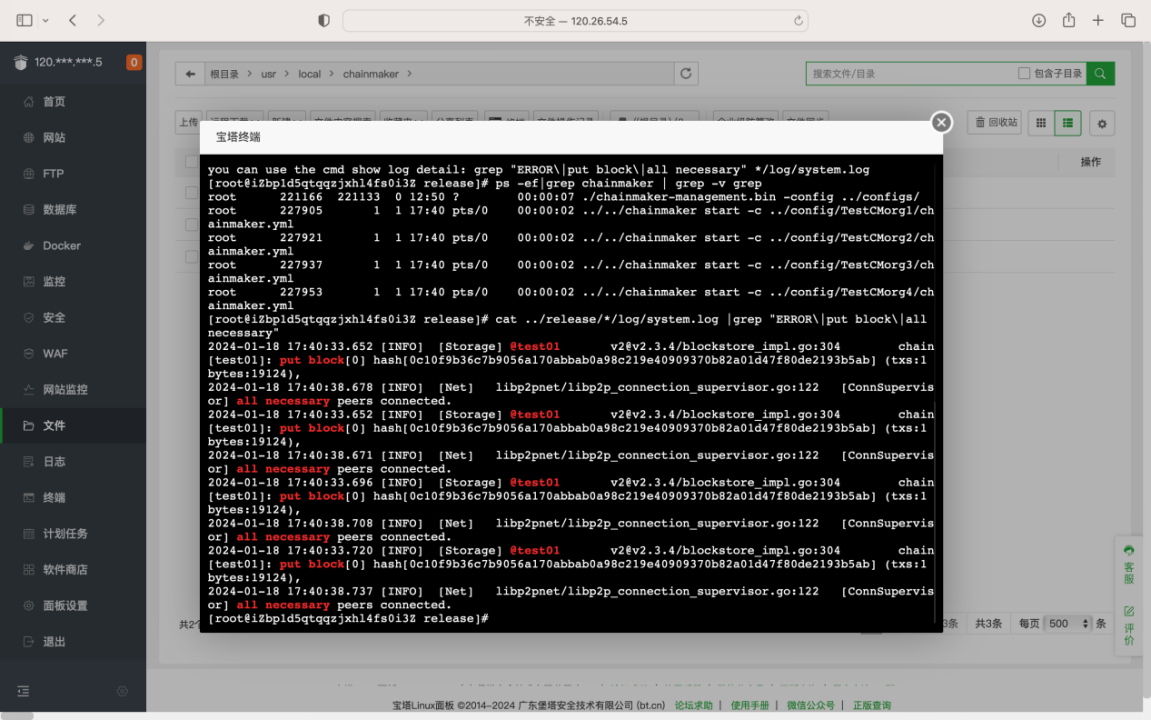Screen dimensions: 1151x720
Task: Reload the page from the address bar
Action: point(798,21)
